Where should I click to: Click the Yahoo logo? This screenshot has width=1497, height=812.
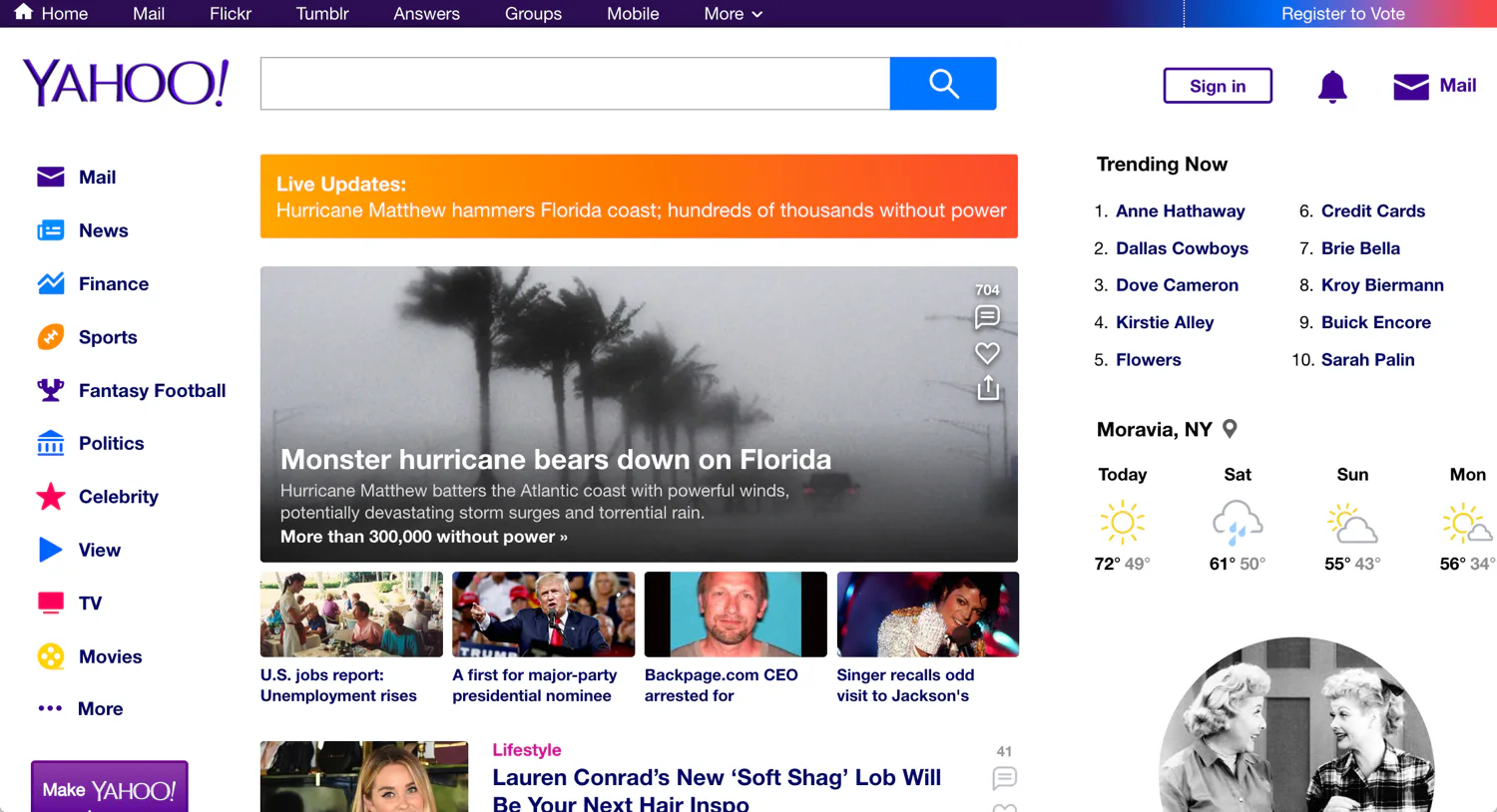[x=126, y=83]
